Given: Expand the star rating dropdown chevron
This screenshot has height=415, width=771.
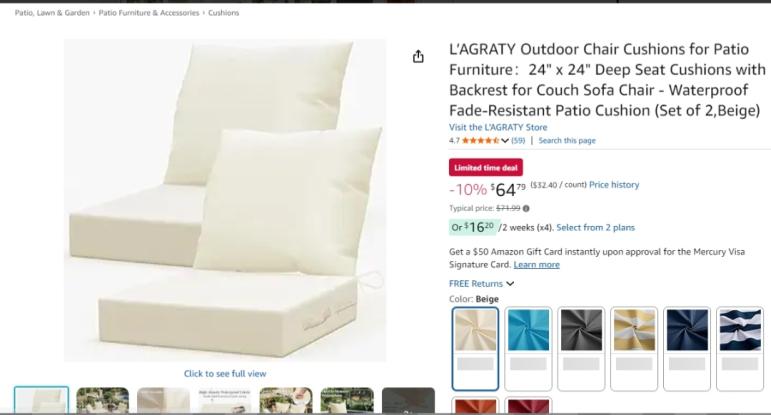Looking at the screenshot, I should [505, 141].
